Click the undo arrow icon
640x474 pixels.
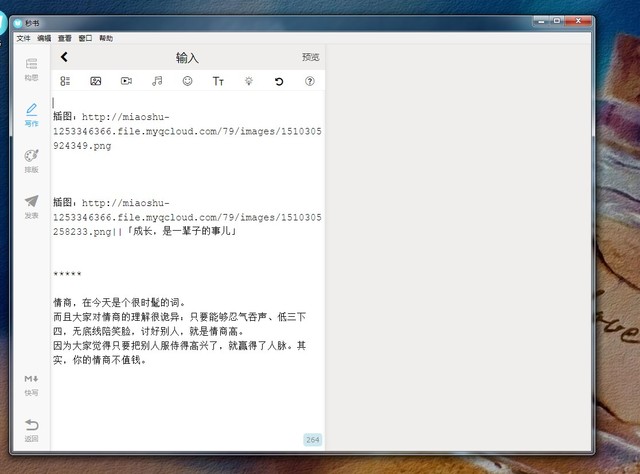coord(279,81)
